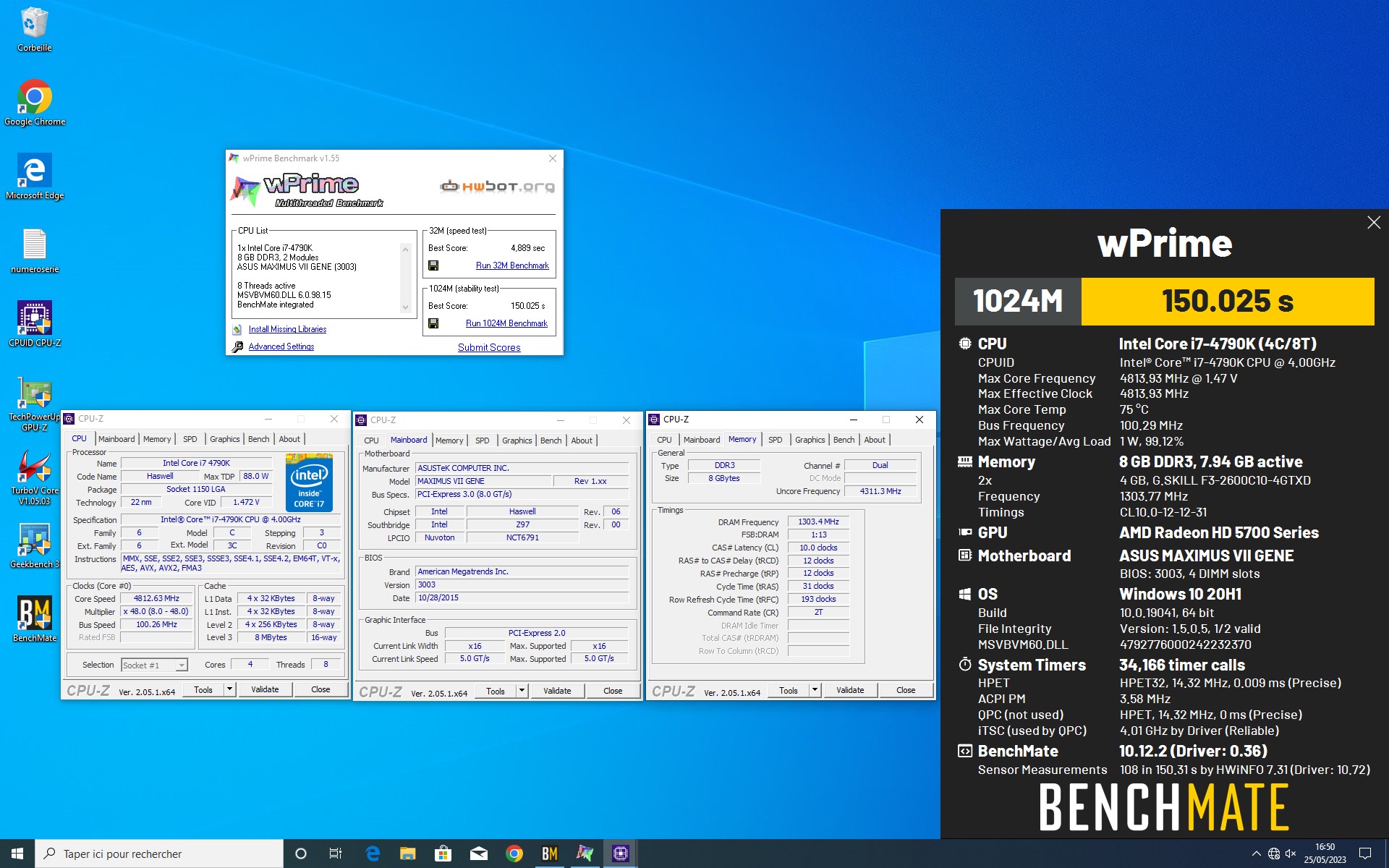The height and width of the screenshot is (868, 1389).
Task: Open Graphics tab in middle CPU-Z window
Action: coord(517,441)
